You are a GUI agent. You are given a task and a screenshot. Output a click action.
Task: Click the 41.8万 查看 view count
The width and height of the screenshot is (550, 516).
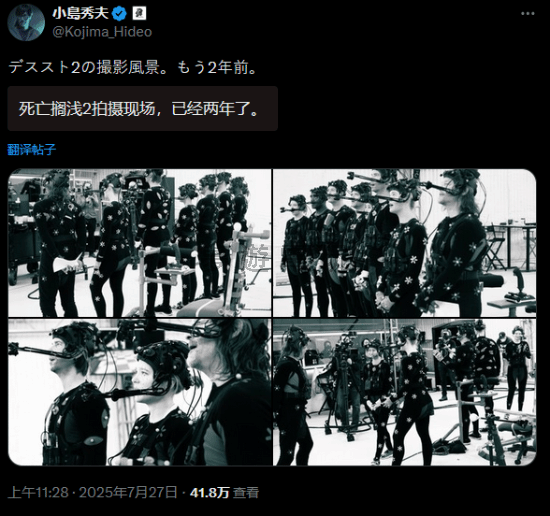224,492
